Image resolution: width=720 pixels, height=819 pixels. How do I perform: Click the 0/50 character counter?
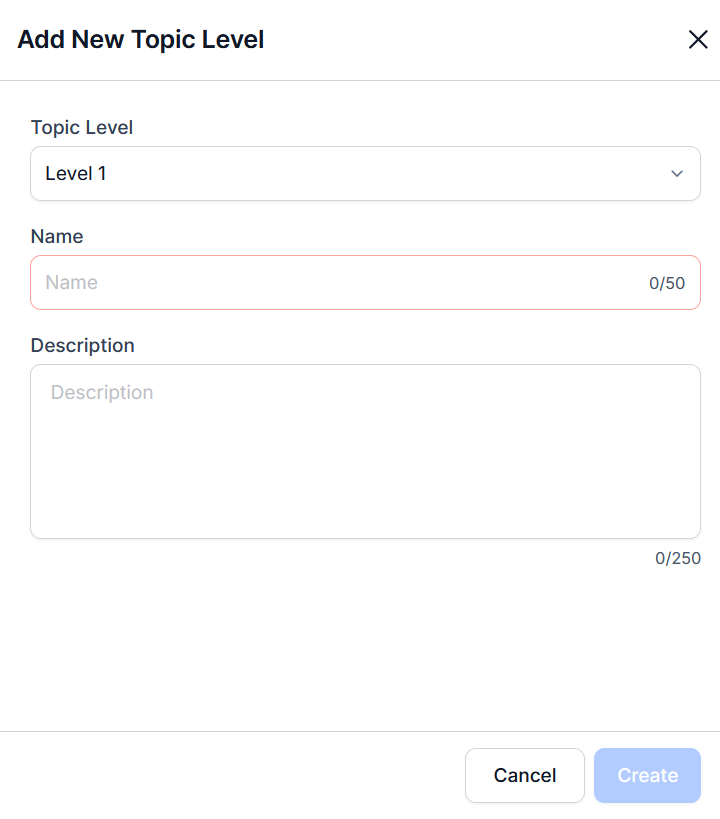click(667, 283)
